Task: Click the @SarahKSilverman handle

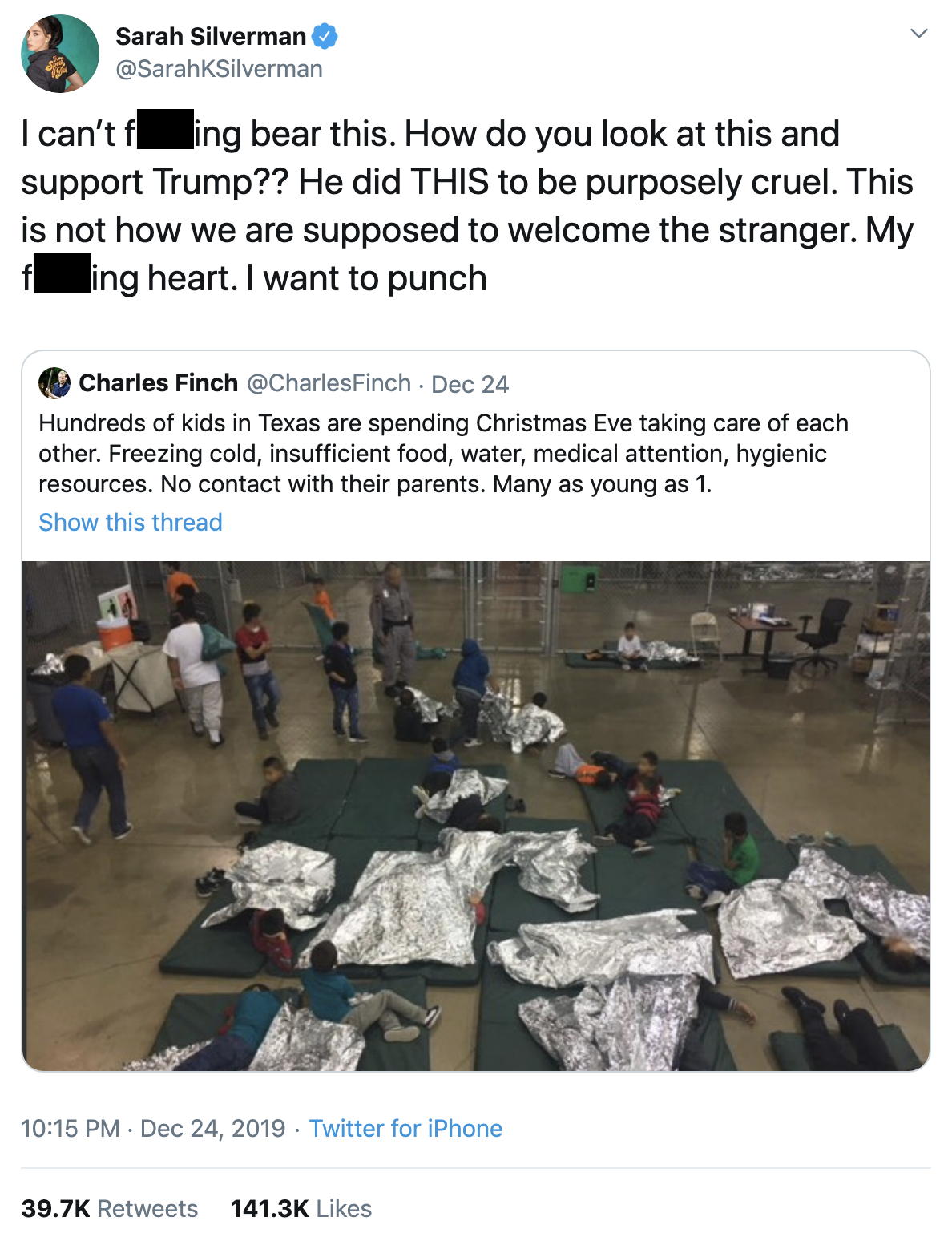Action: click(219, 69)
